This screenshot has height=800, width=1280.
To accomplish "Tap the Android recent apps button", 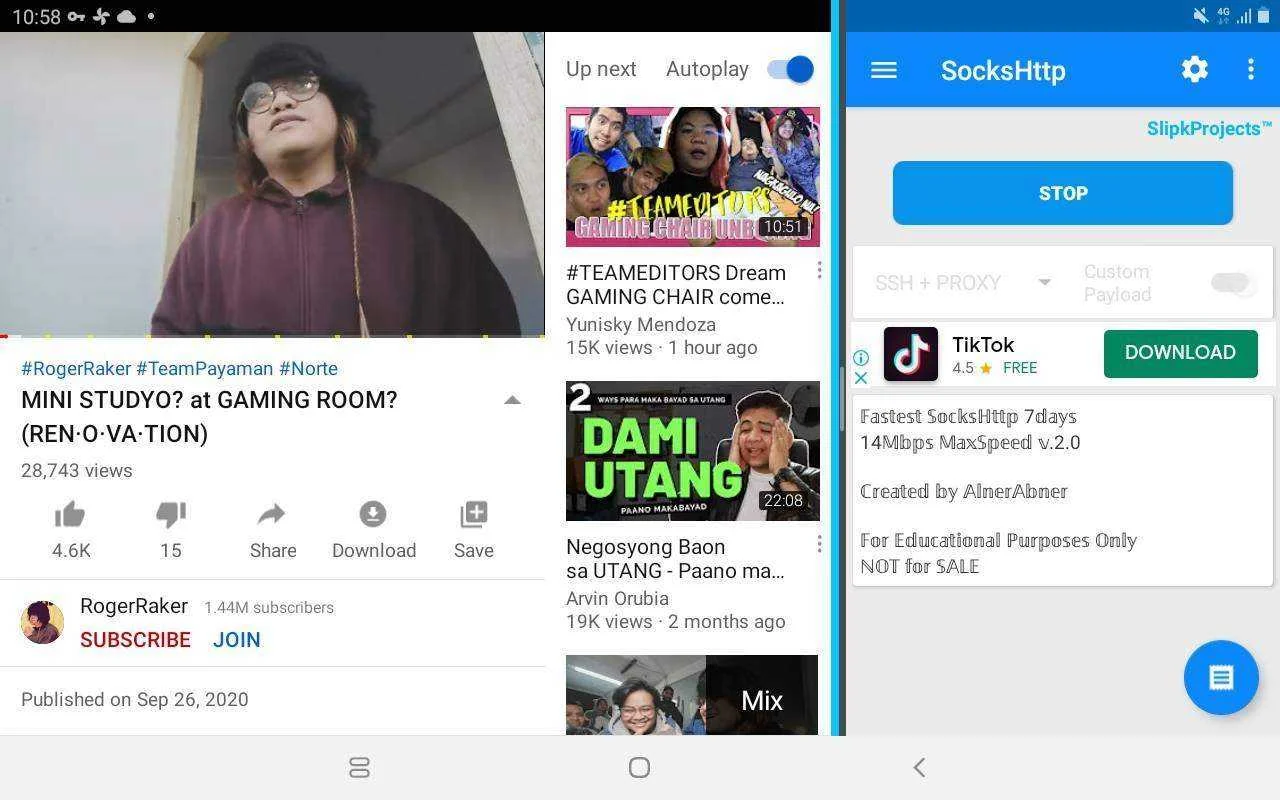I will pyautogui.click(x=360, y=767).
